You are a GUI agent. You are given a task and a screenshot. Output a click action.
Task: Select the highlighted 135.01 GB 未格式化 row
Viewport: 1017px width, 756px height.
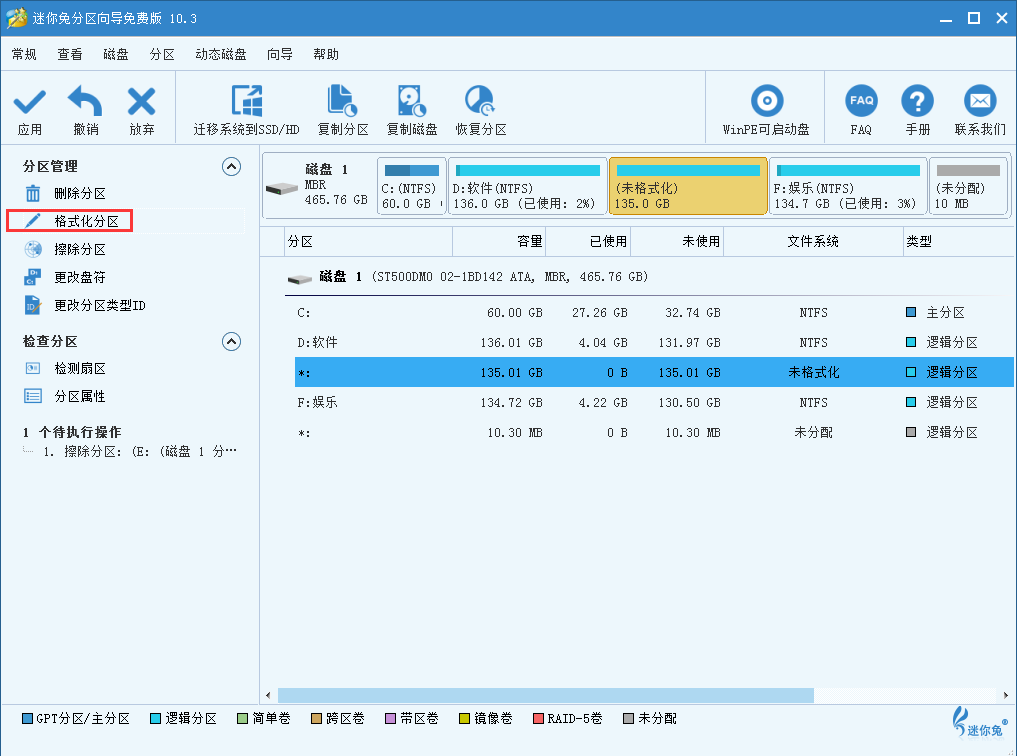point(654,372)
